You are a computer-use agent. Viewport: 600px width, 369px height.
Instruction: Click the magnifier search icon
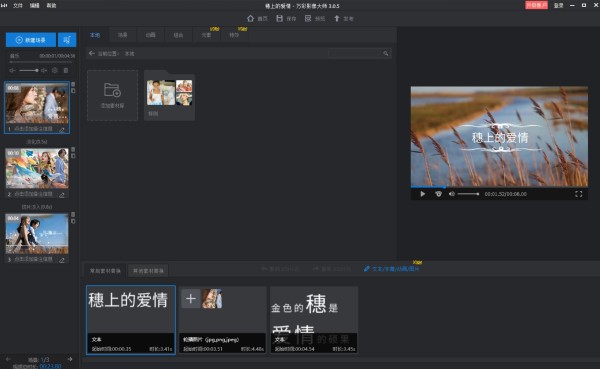coord(386,54)
